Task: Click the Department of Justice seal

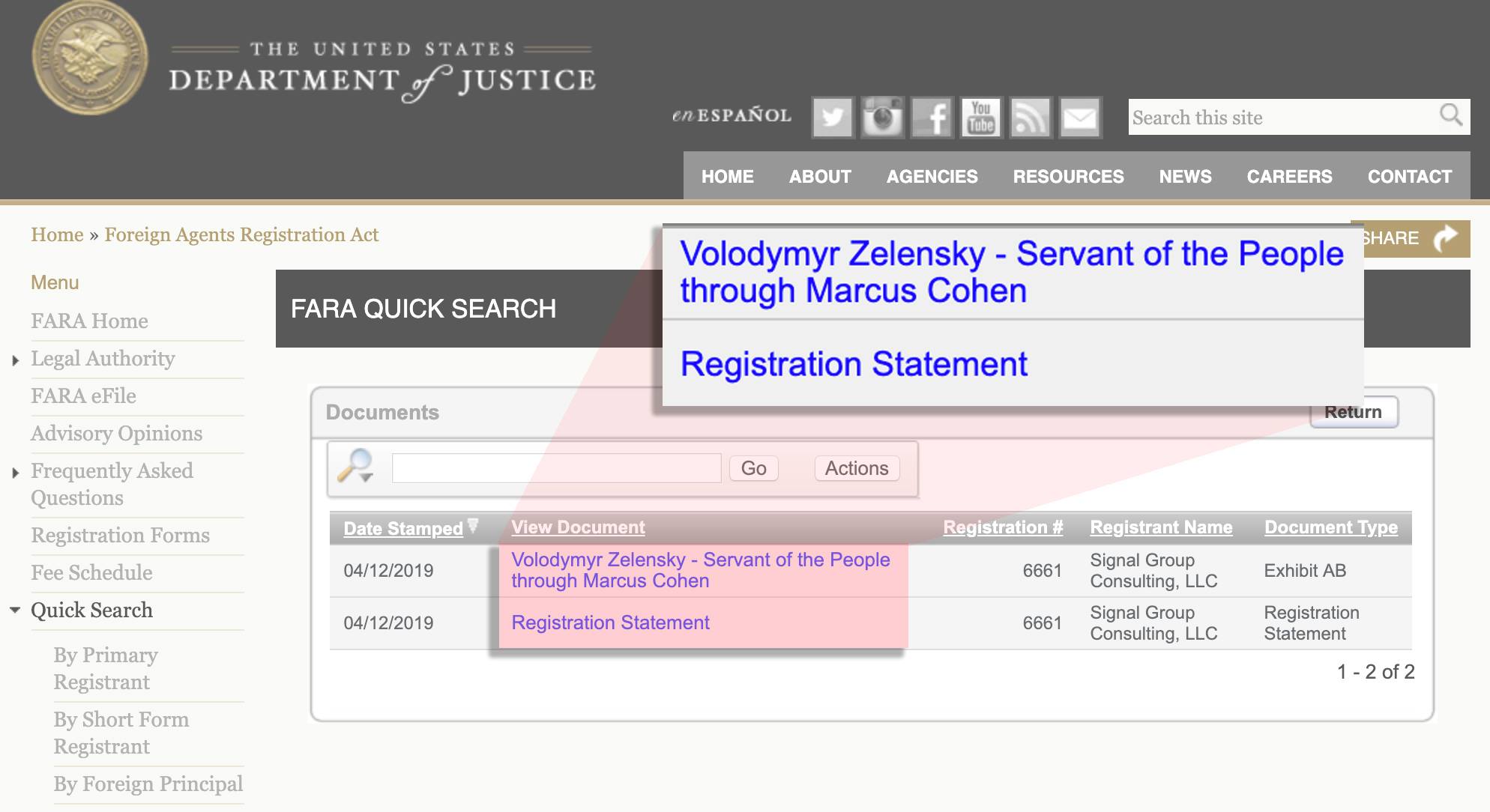Action: 89,59
